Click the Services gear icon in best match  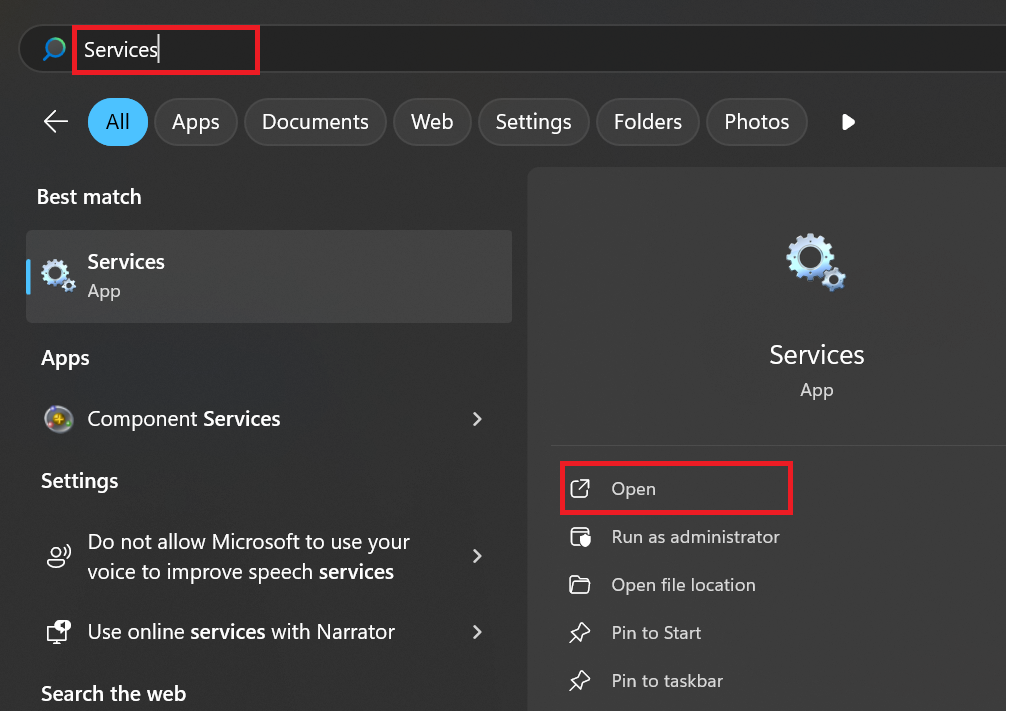58,275
